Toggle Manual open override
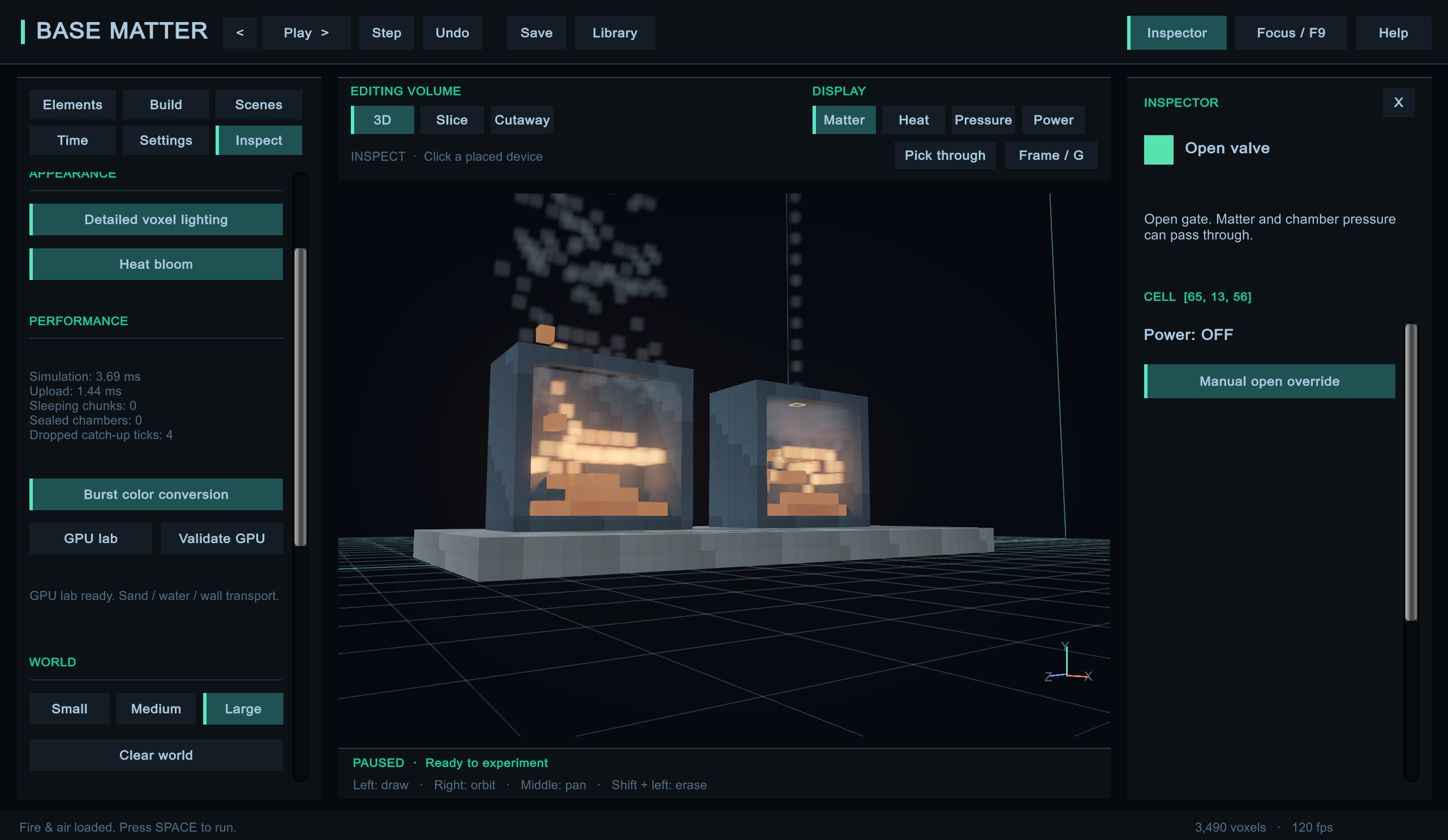The height and width of the screenshot is (840, 1448). 1269,381
